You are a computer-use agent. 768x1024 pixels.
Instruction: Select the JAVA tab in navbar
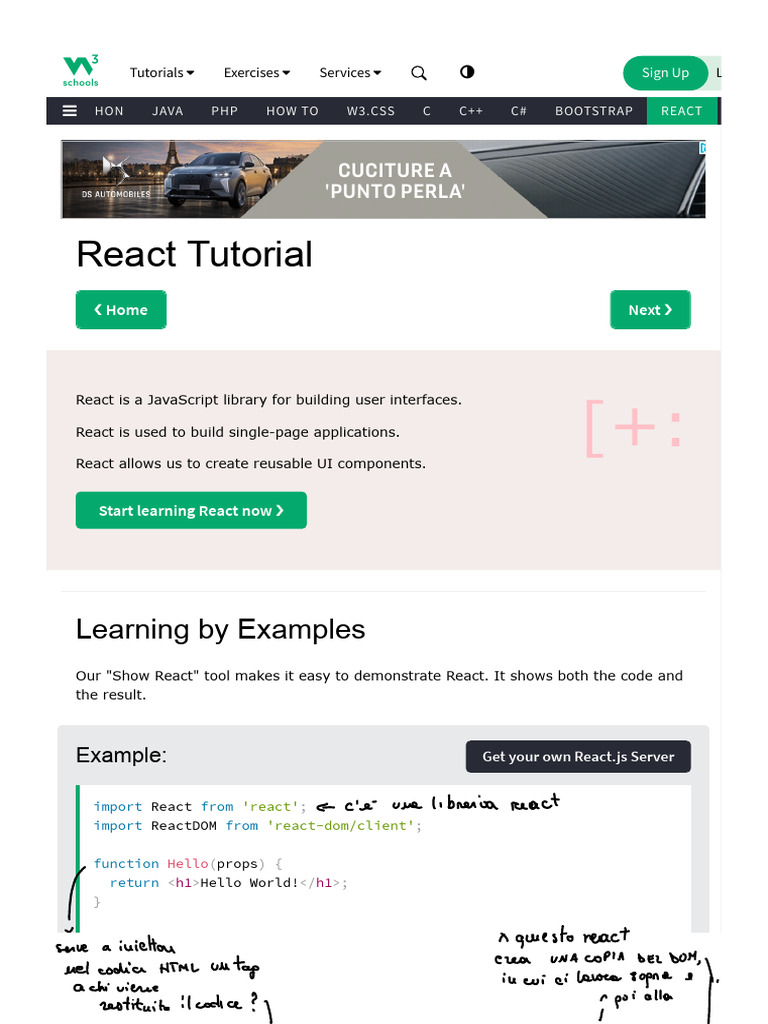[168, 111]
